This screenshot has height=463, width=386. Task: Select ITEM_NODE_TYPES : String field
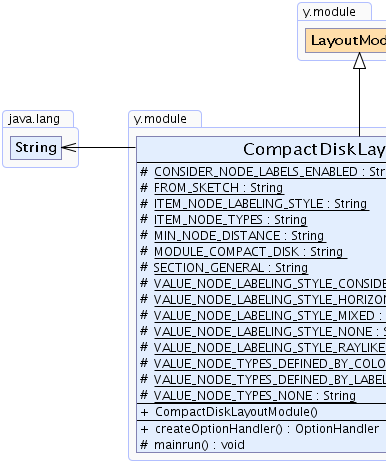coord(230,220)
